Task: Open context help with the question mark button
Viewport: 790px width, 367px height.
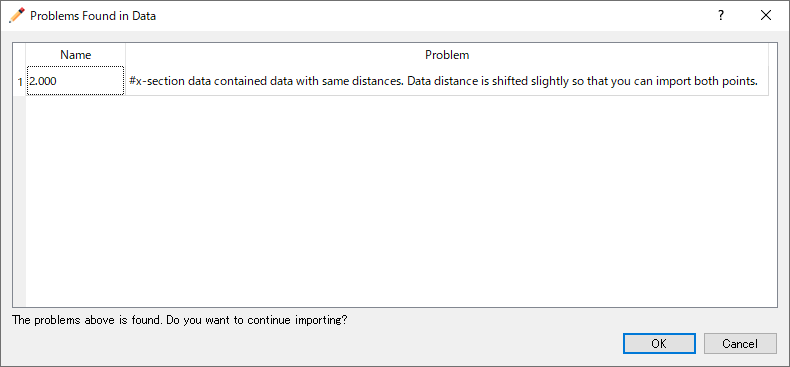Action: [x=721, y=16]
